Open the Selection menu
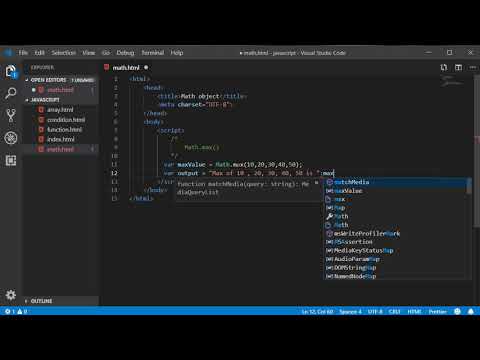This screenshot has width=480, height=360. 63,53
